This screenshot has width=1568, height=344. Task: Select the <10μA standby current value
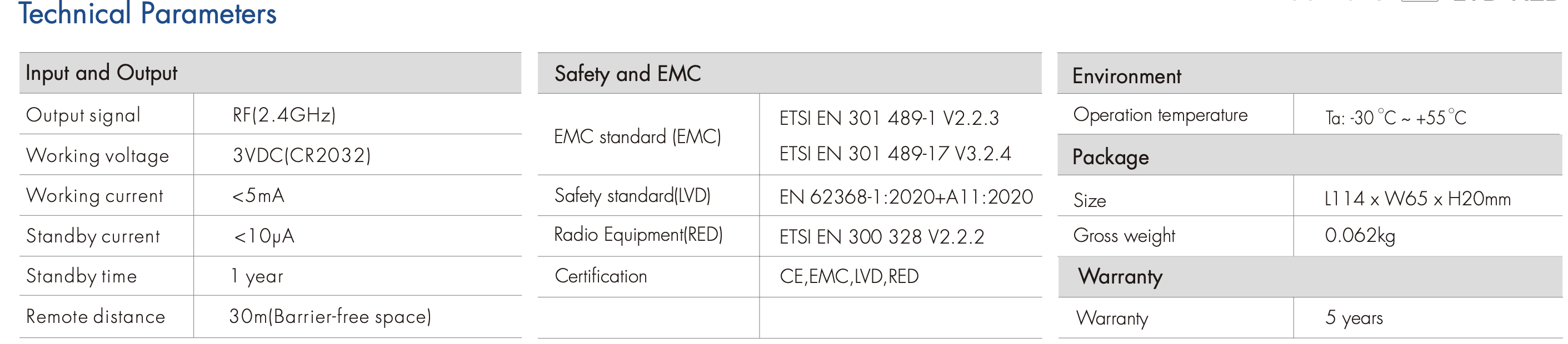tap(263, 236)
